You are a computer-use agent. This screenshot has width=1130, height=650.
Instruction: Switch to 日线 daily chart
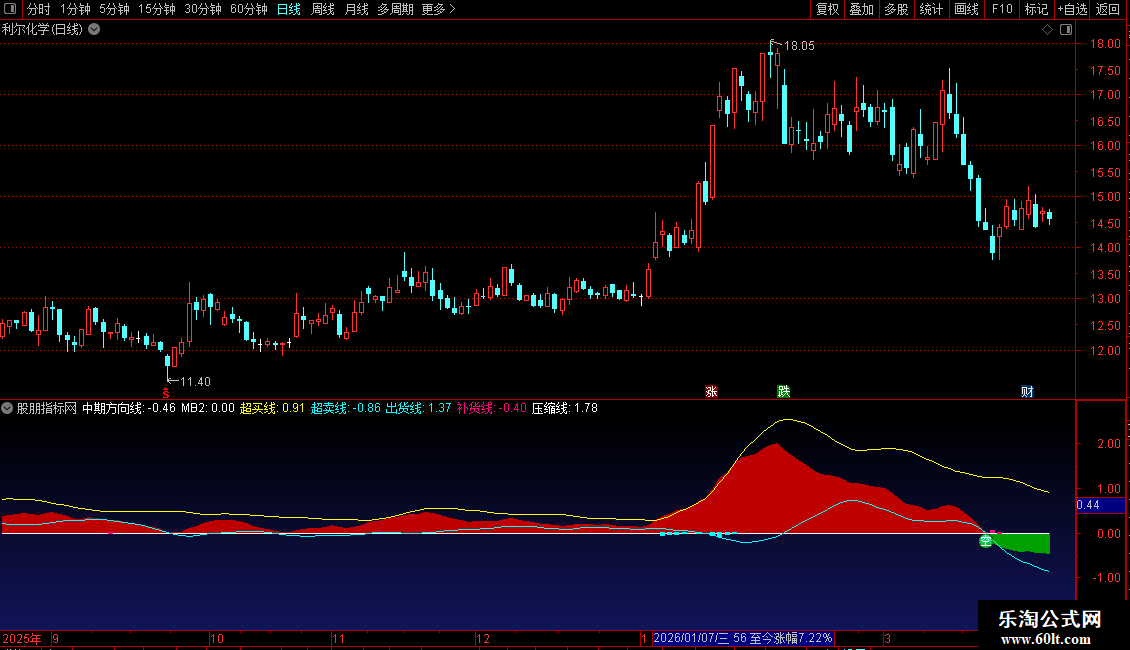coord(288,9)
